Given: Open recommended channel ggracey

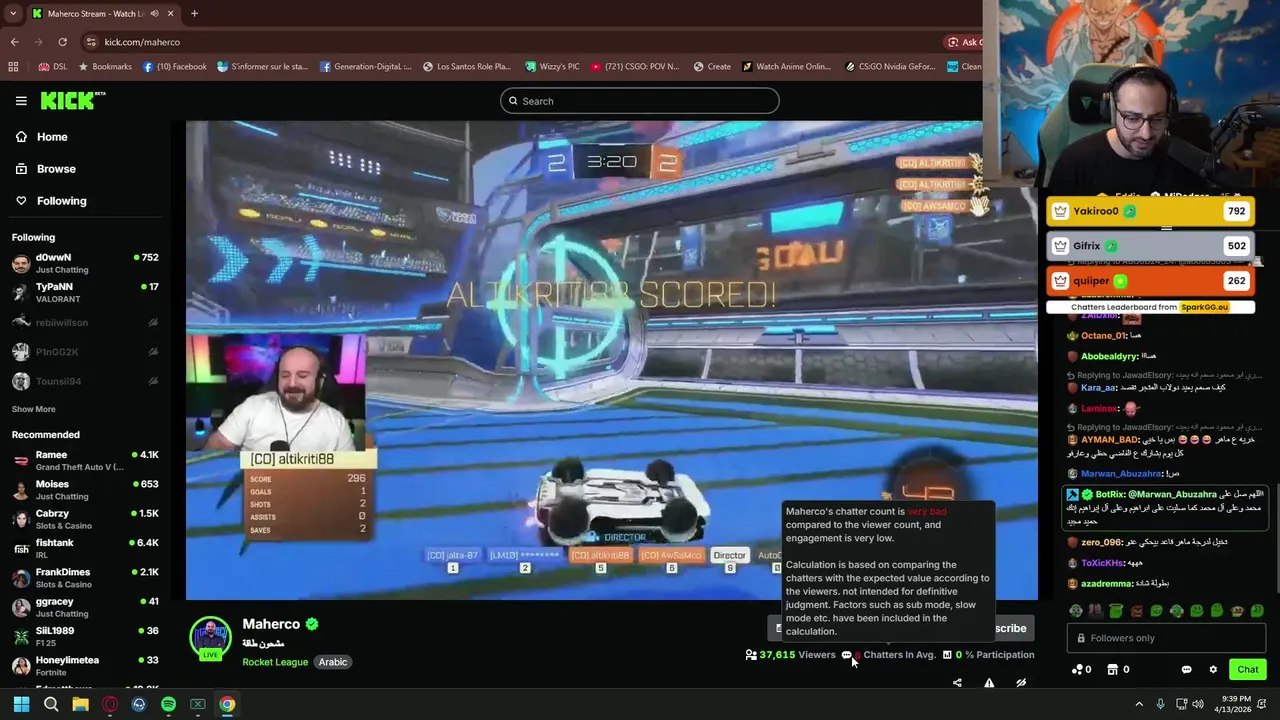Looking at the screenshot, I should [85, 607].
